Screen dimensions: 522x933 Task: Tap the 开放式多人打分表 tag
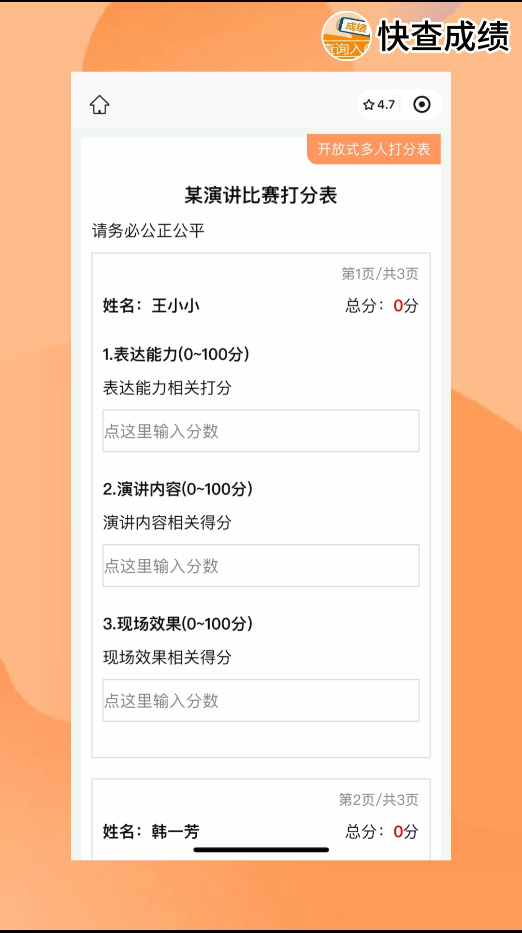pos(374,149)
